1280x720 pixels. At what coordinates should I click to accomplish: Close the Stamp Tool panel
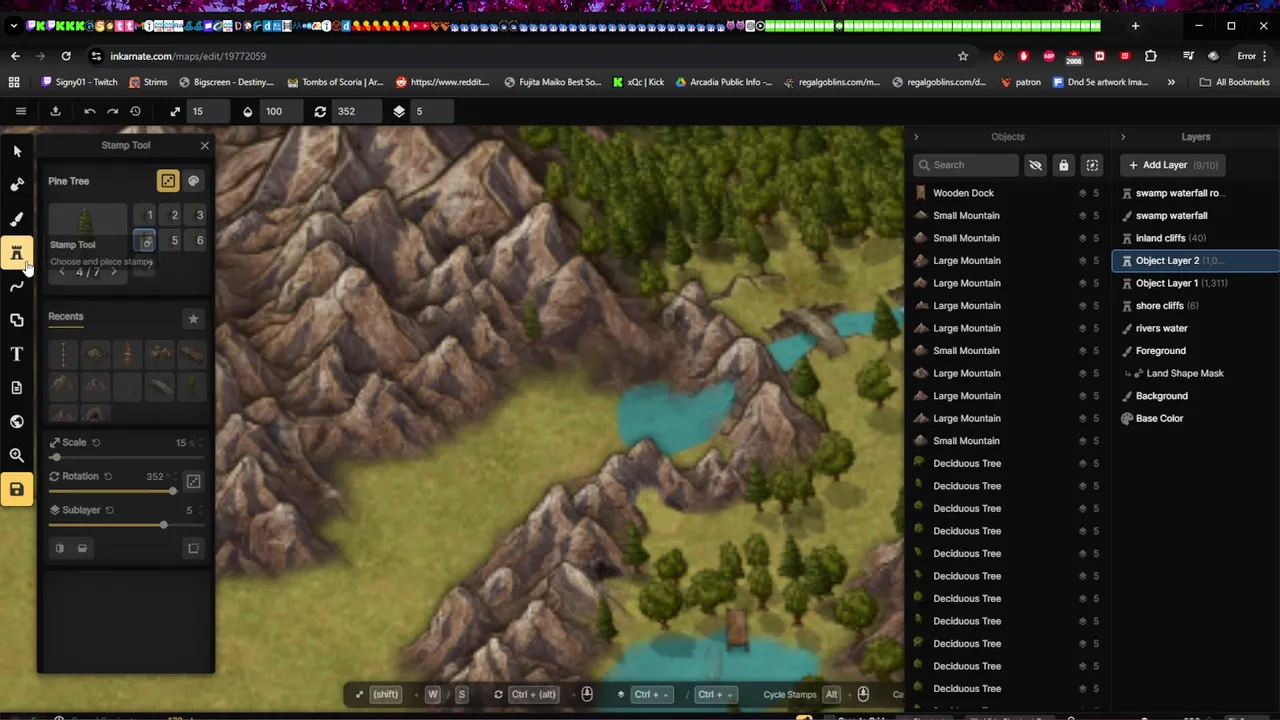(x=205, y=146)
